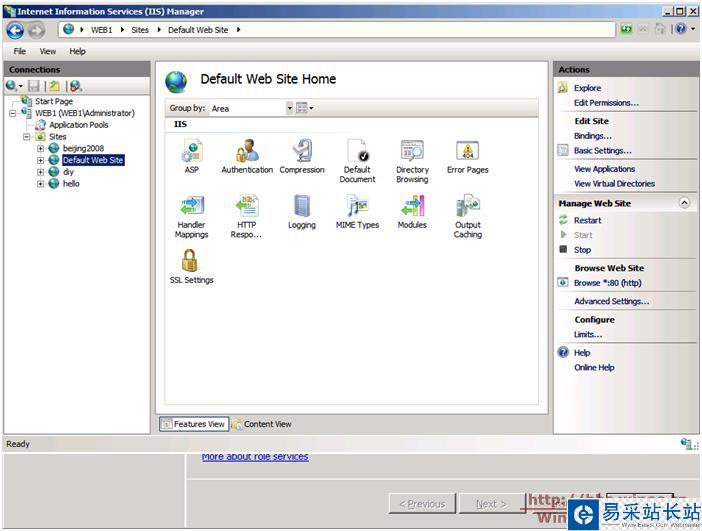
Task: Open the Compression feature
Action: (x=302, y=156)
